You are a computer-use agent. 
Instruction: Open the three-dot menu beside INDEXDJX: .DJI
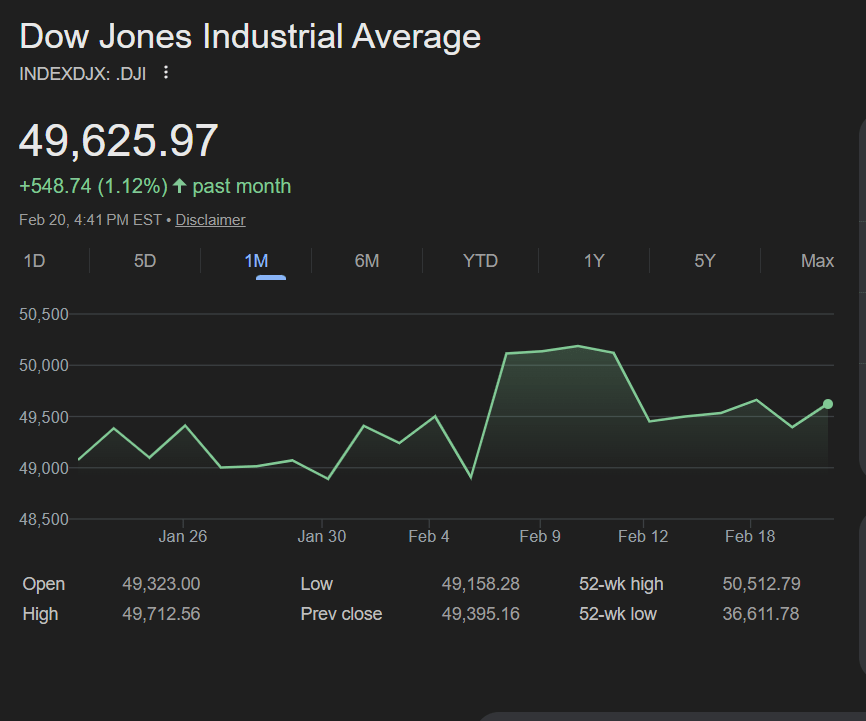click(x=166, y=72)
